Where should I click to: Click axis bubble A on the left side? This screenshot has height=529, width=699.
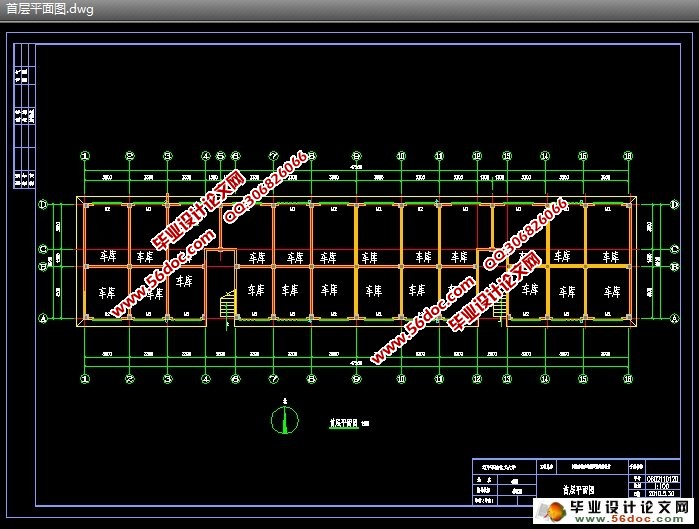coord(43,319)
